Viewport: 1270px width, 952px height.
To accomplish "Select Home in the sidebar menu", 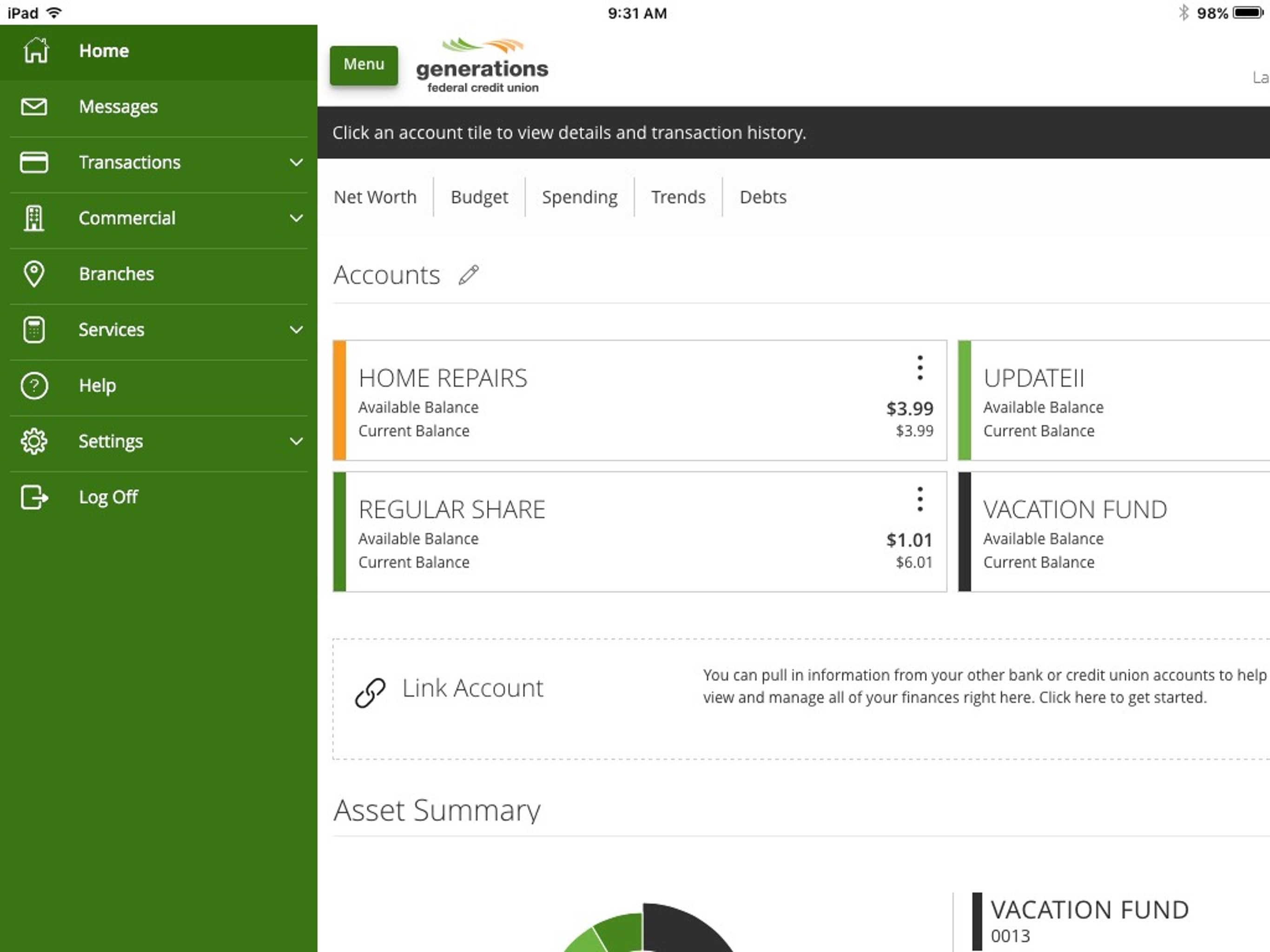I will [159, 52].
